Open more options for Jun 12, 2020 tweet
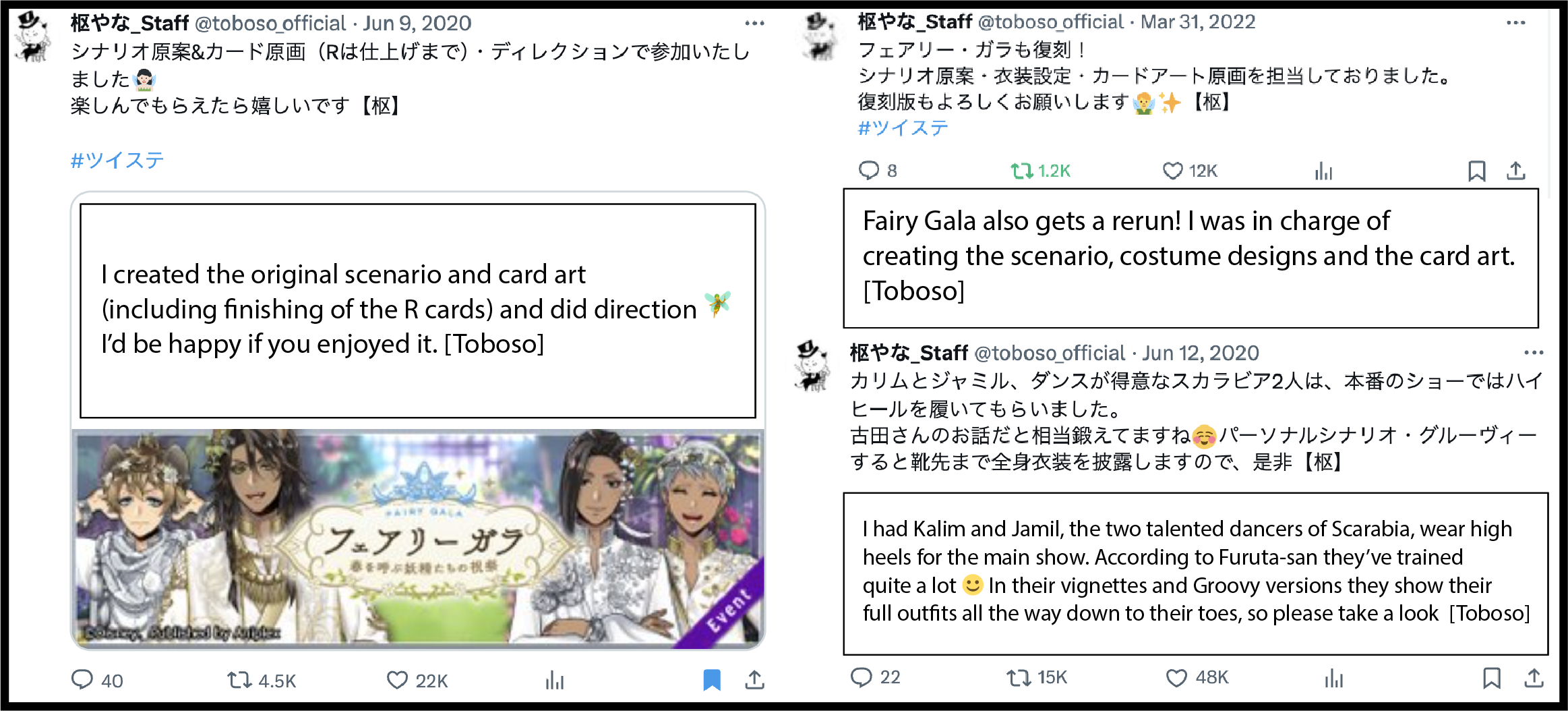The width and height of the screenshot is (1568, 711). point(1534,353)
